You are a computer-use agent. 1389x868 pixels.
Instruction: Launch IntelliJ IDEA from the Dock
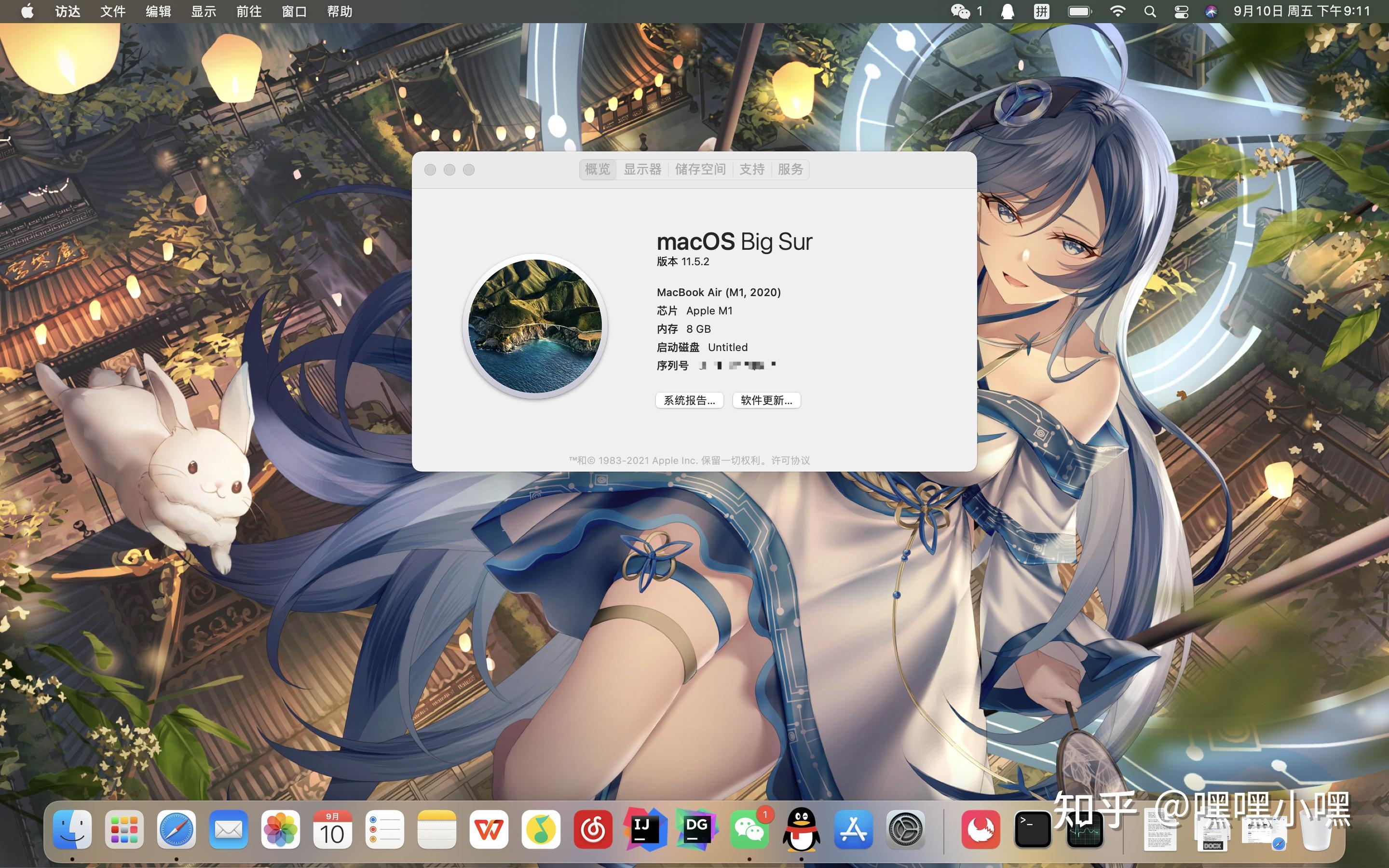coord(645,829)
